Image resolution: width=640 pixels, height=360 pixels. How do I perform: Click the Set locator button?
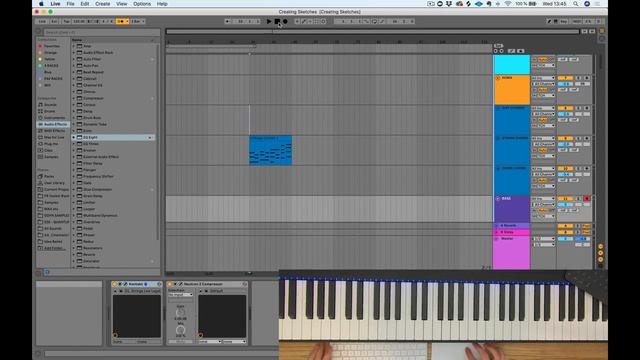[498, 46]
